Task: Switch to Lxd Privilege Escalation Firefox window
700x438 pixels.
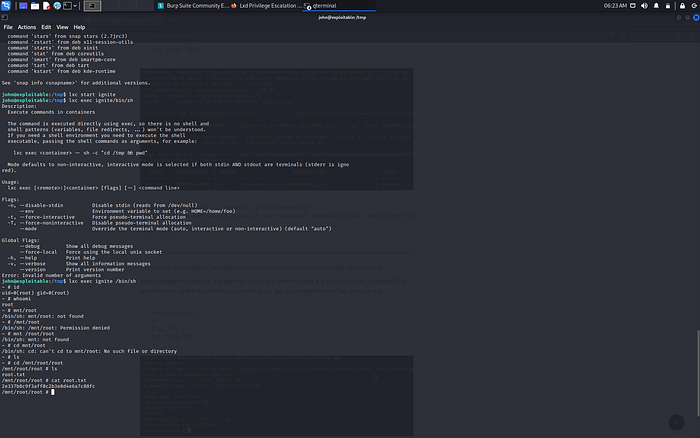Action: pos(266,6)
